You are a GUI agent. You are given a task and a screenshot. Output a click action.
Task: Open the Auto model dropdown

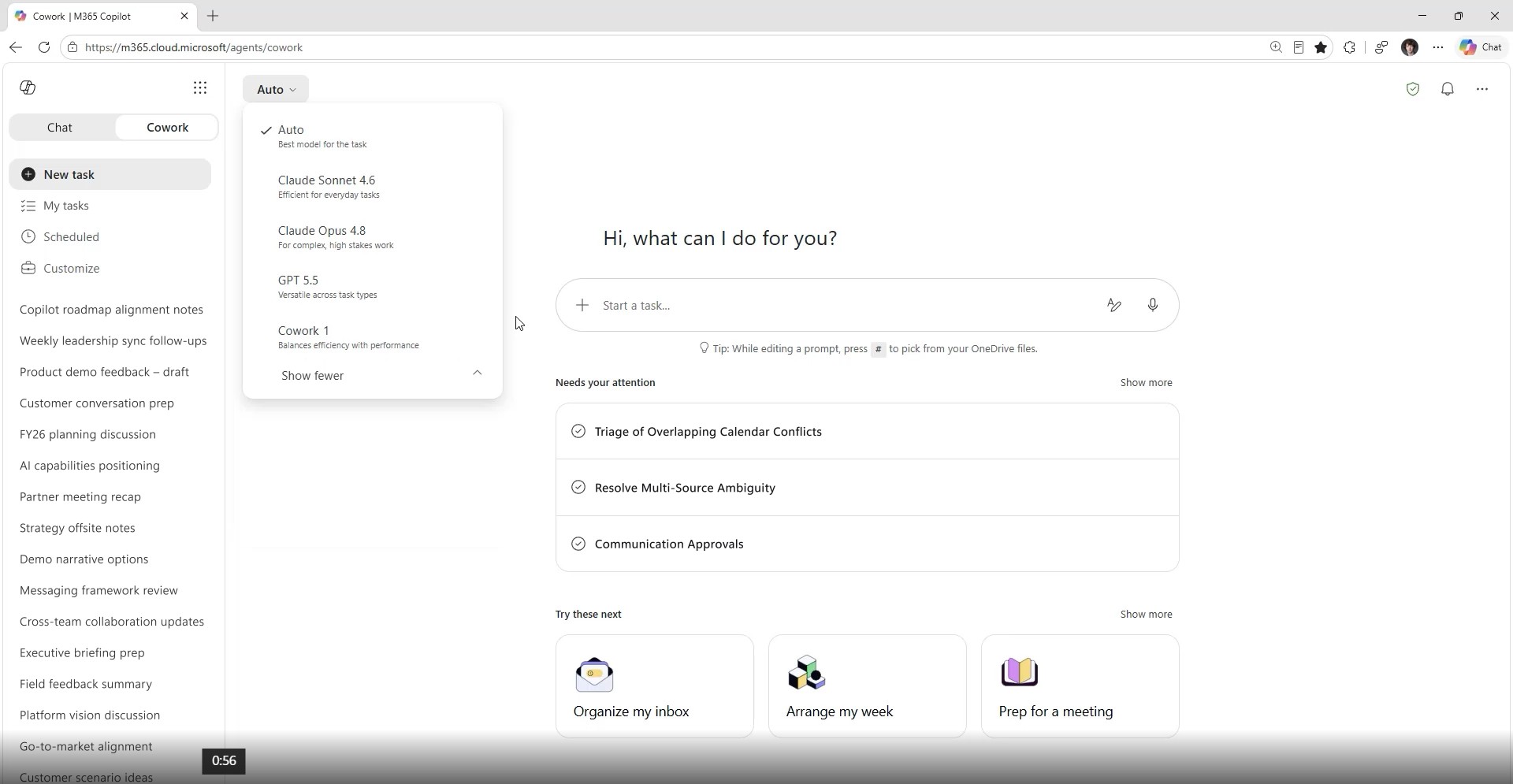[276, 89]
